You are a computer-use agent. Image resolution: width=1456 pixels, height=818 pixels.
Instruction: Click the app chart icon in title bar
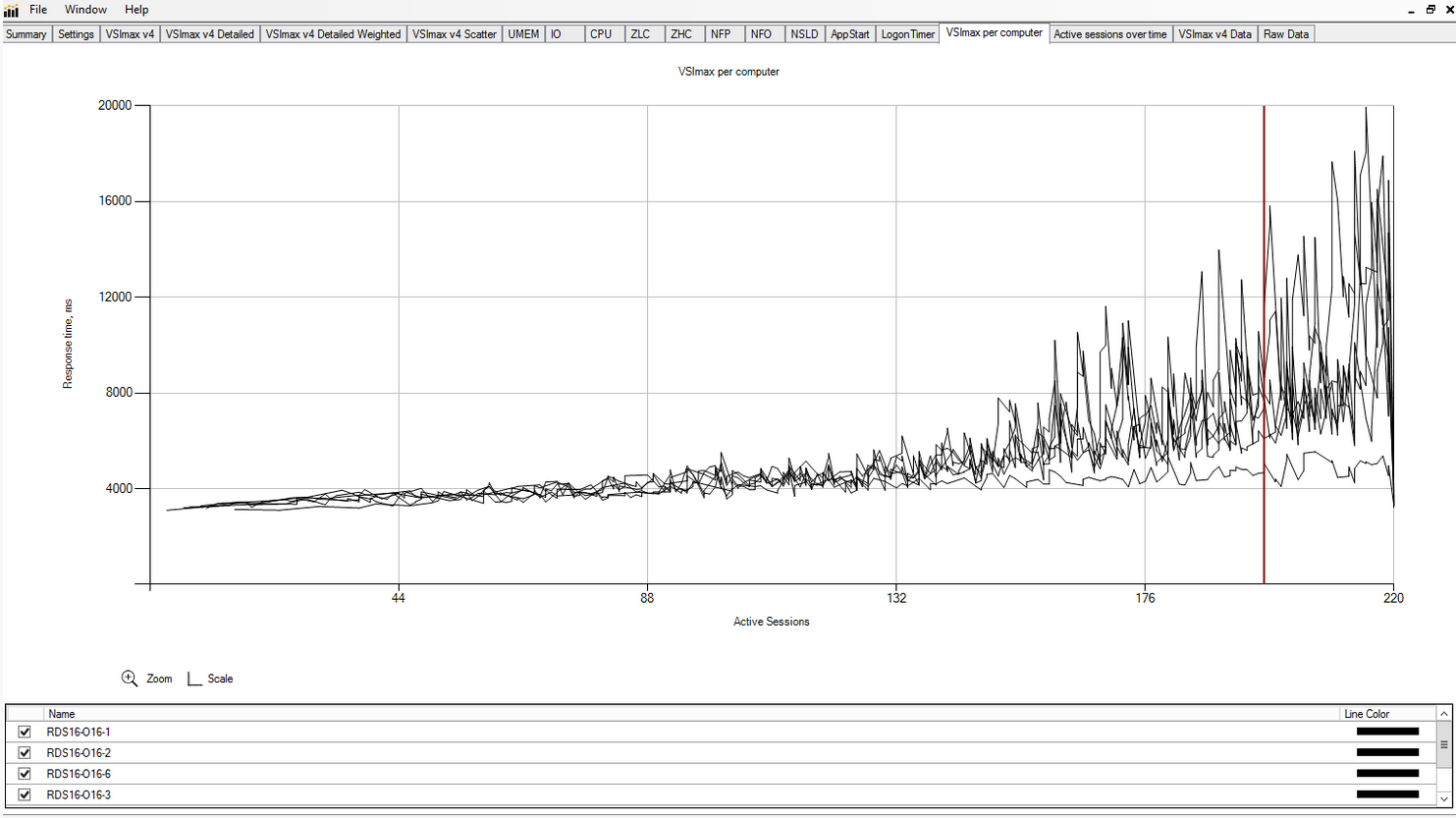(11, 10)
